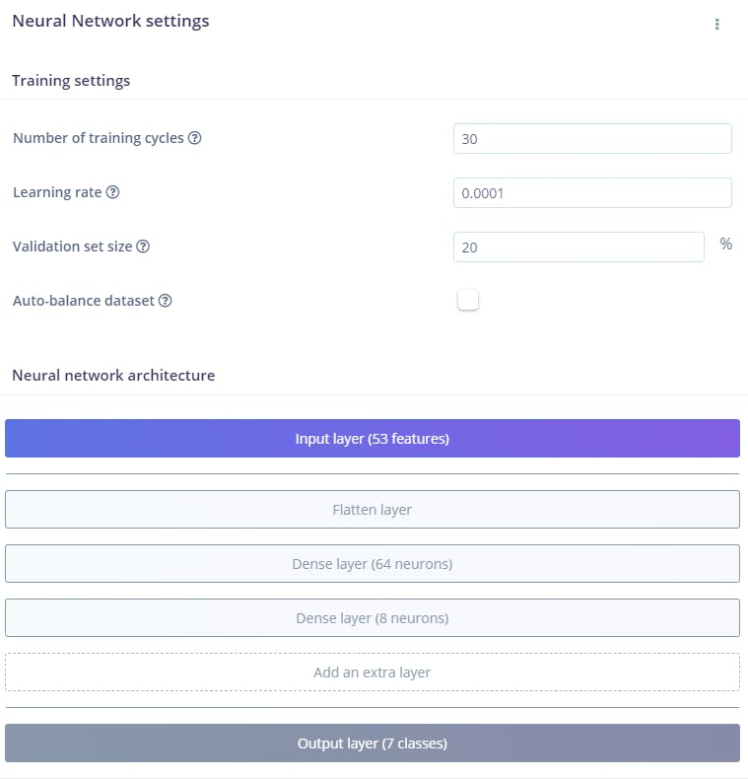
Task: Select Dense layer with 8 neurons
Action: (372, 618)
